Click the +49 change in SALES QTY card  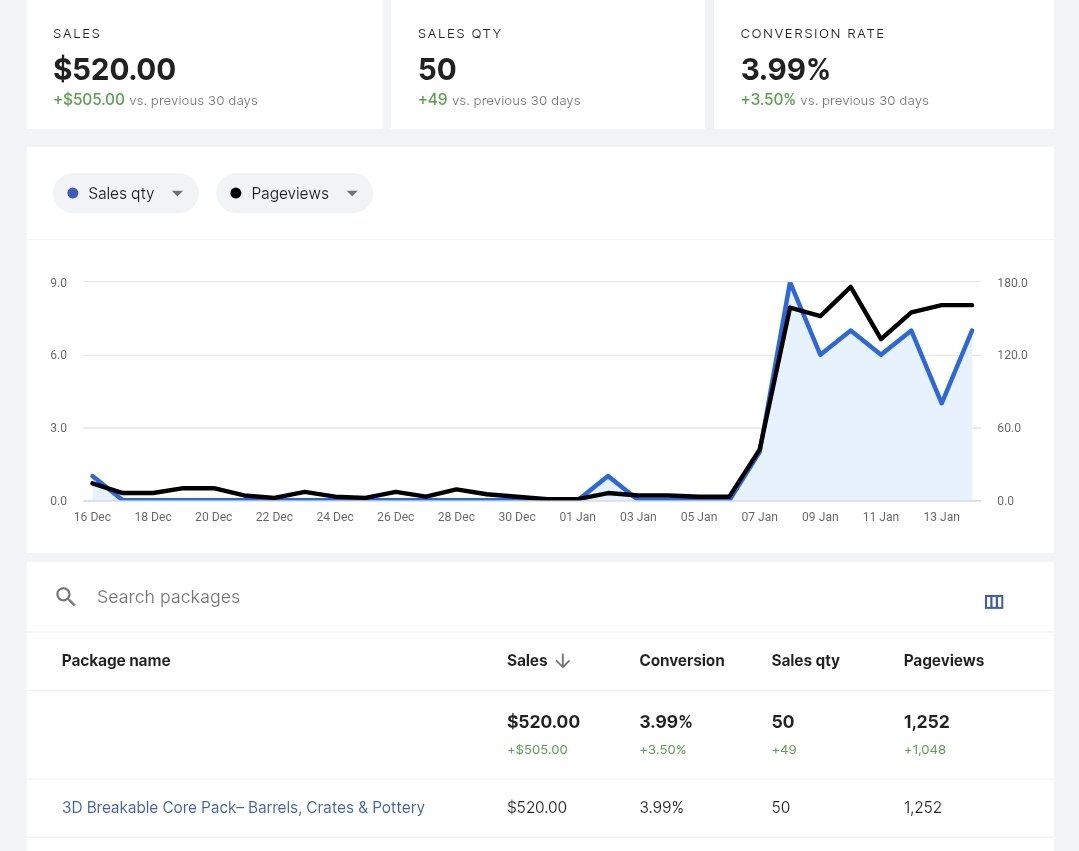[x=433, y=100]
